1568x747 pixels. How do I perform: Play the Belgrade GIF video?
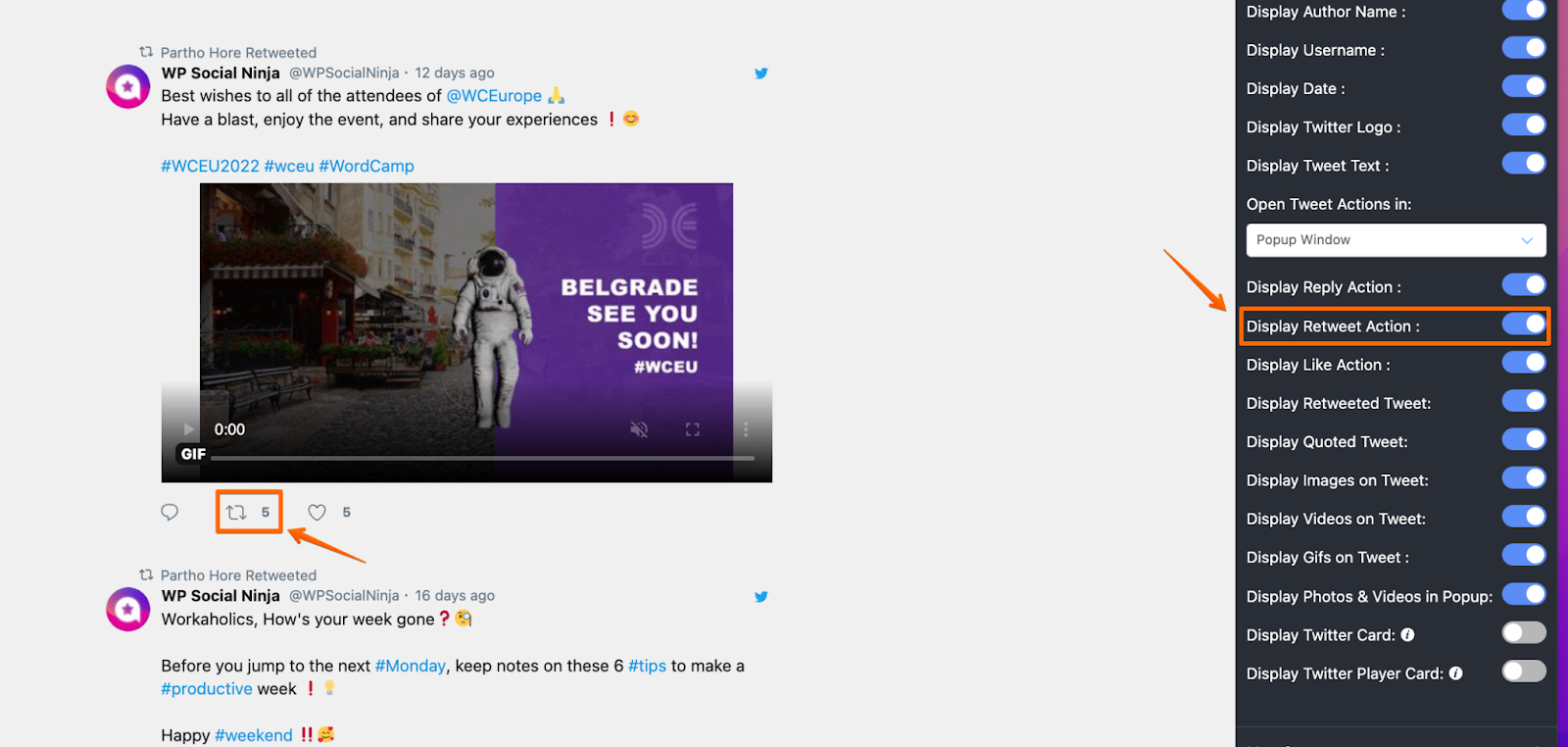tap(188, 429)
